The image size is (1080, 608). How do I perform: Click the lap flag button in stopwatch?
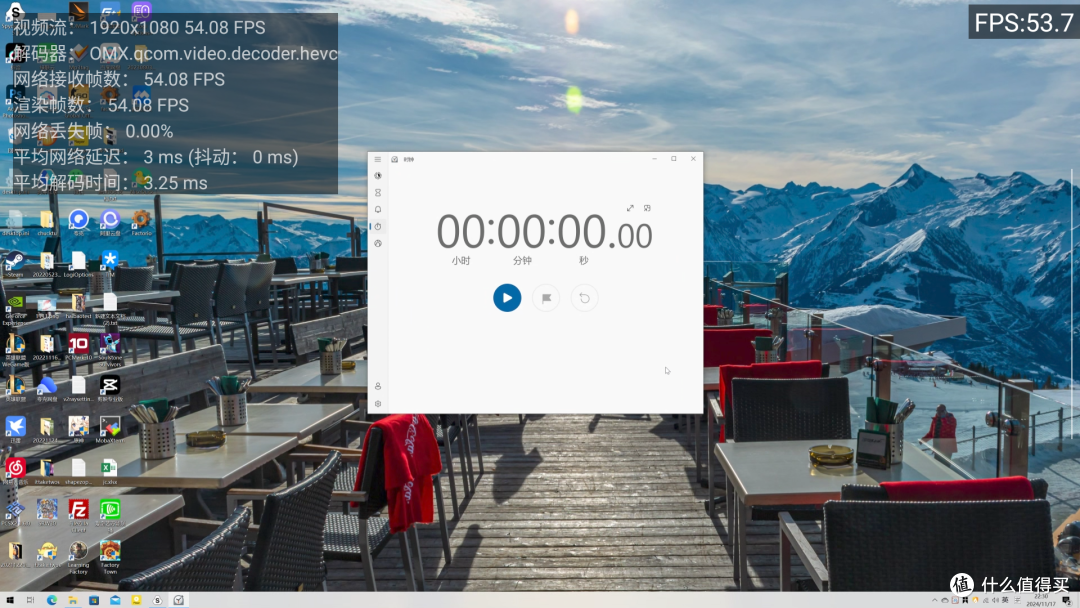pyautogui.click(x=546, y=298)
